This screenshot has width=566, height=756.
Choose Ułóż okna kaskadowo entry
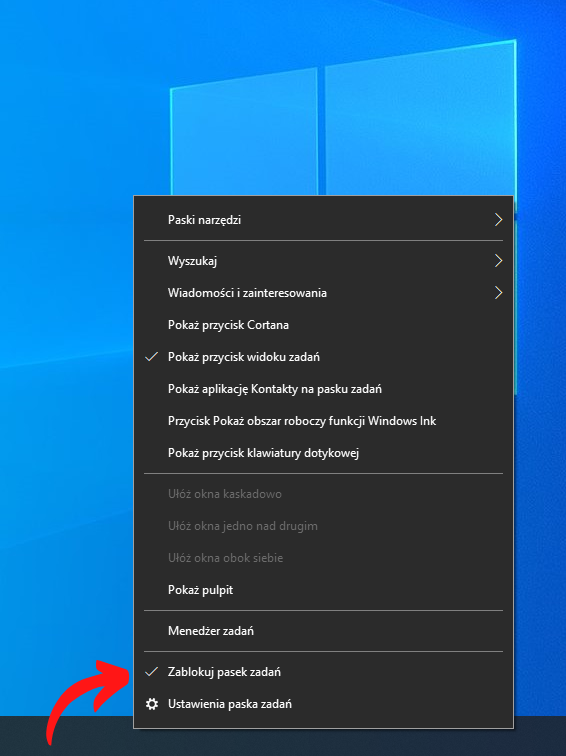coord(323,494)
